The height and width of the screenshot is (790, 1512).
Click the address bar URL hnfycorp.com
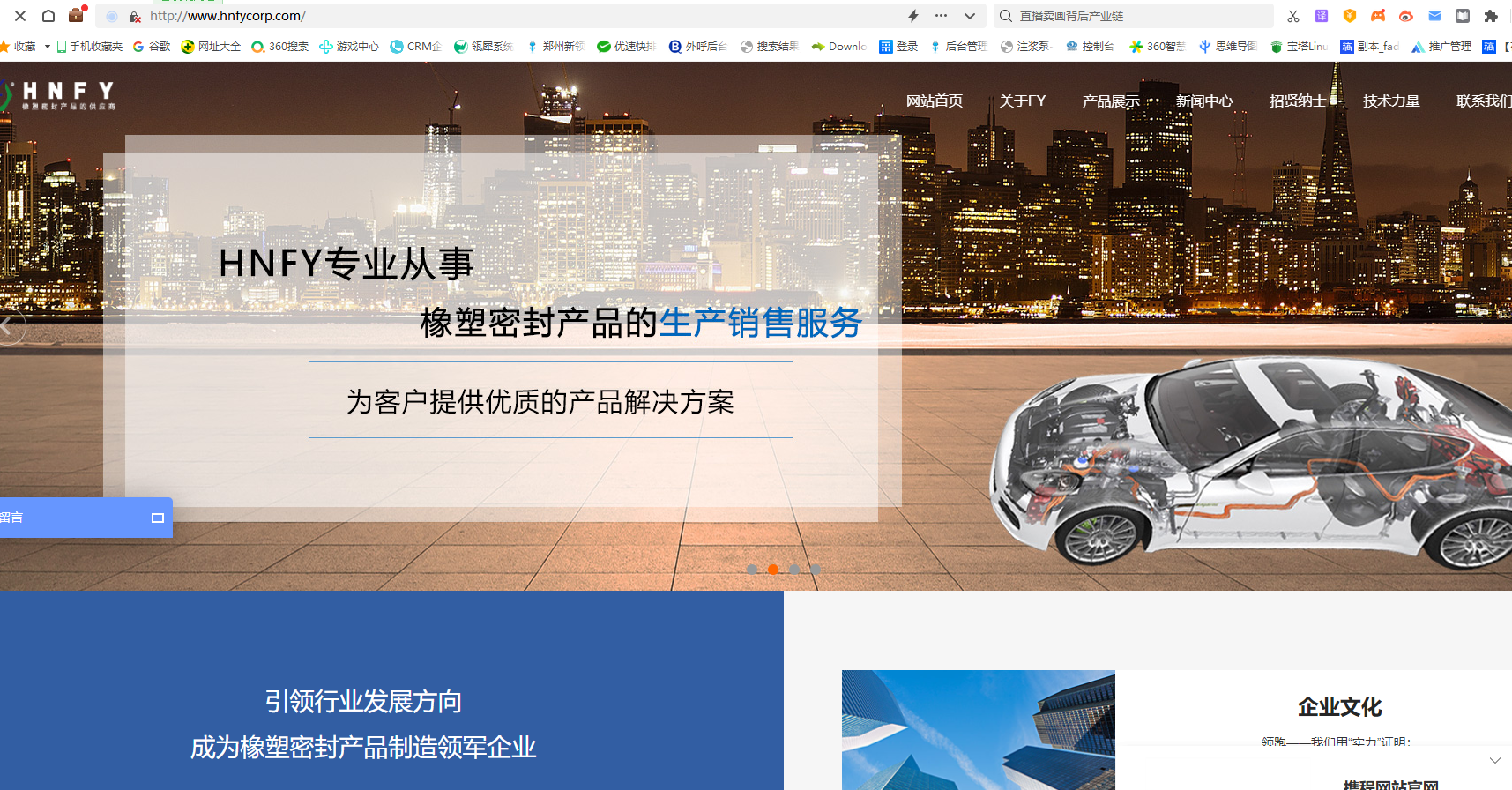tap(227, 16)
